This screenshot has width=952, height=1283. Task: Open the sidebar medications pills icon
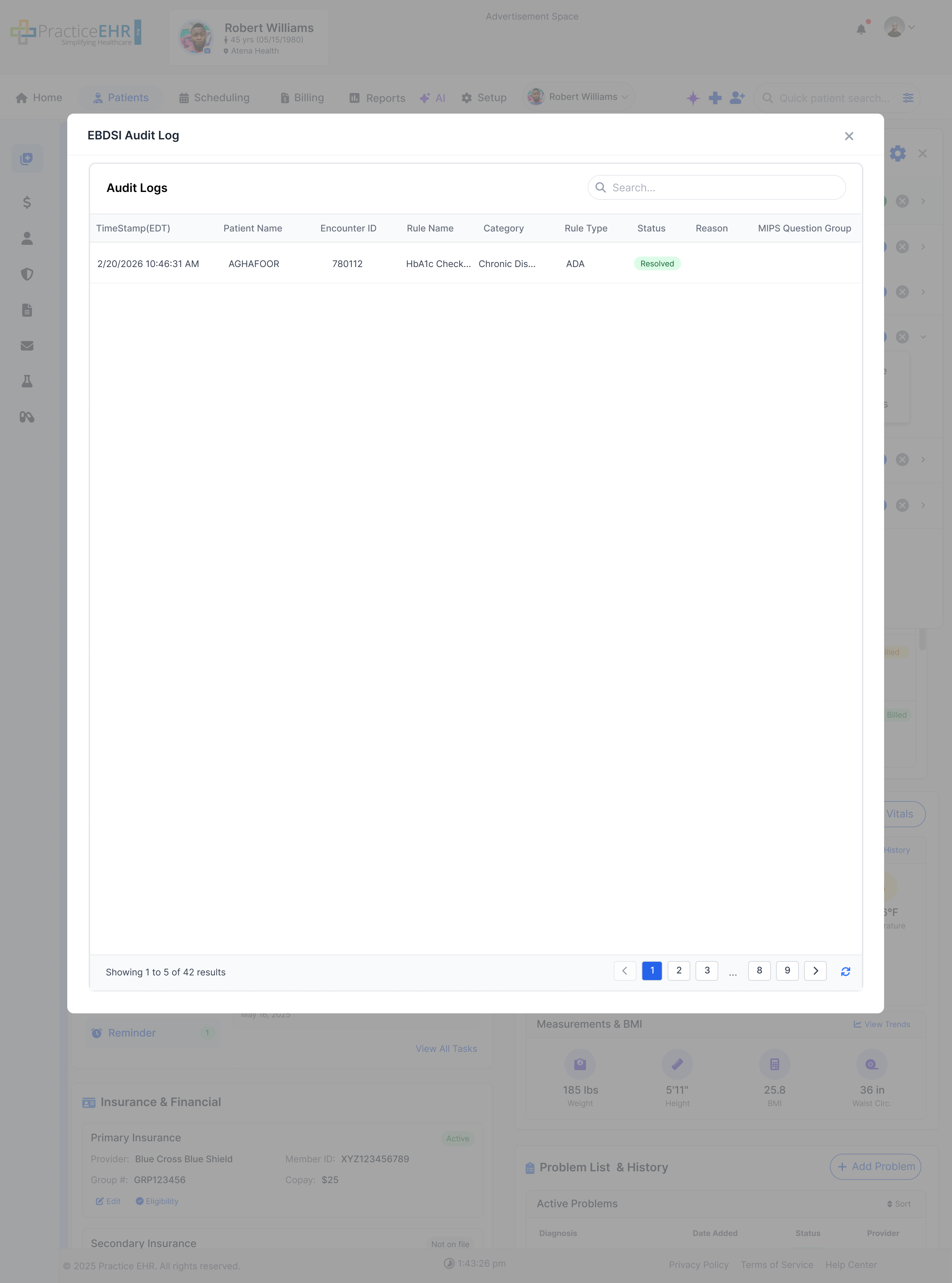pos(26,417)
